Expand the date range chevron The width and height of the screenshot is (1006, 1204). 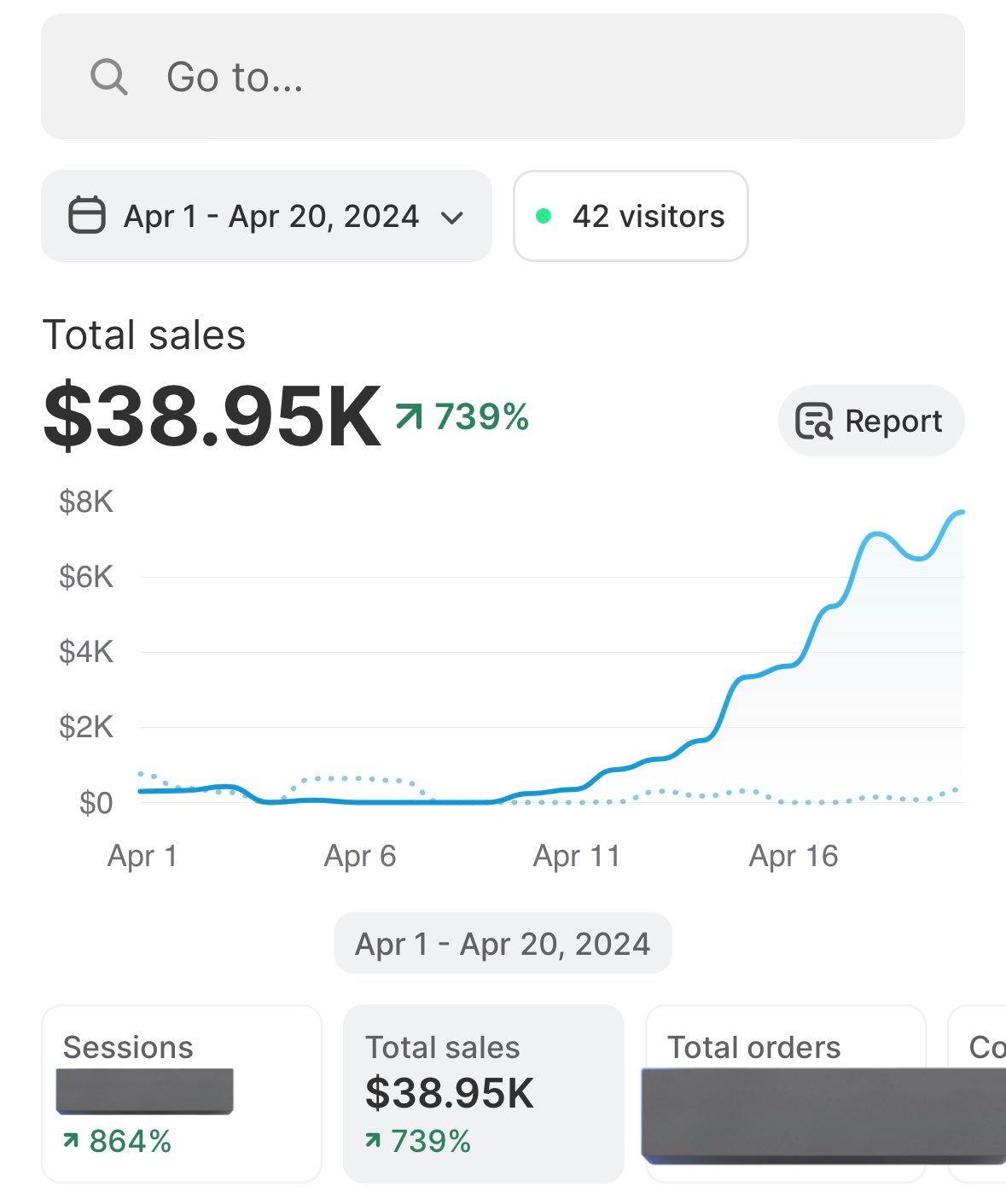tap(452, 218)
